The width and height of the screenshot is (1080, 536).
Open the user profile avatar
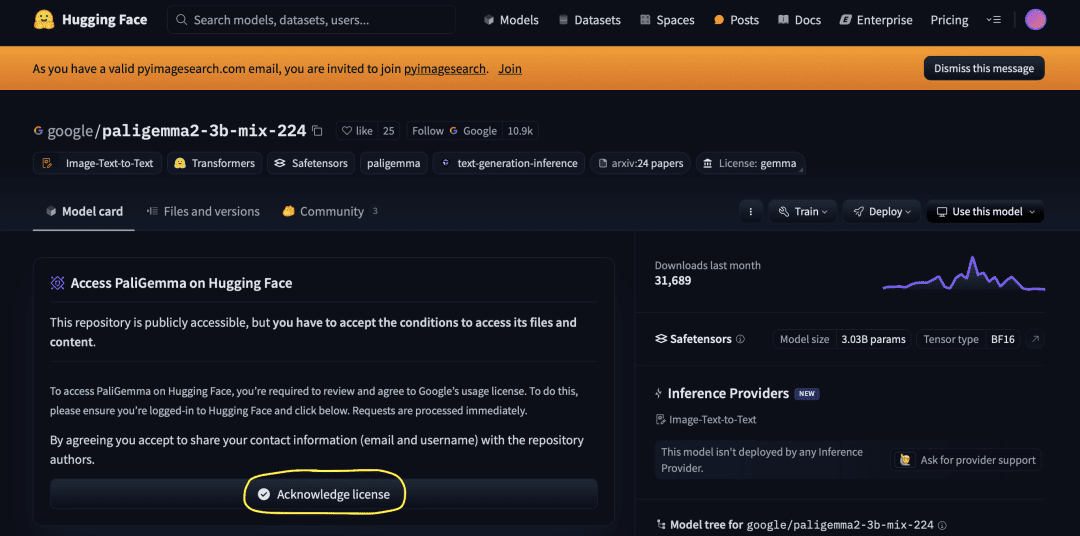[1035, 20]
